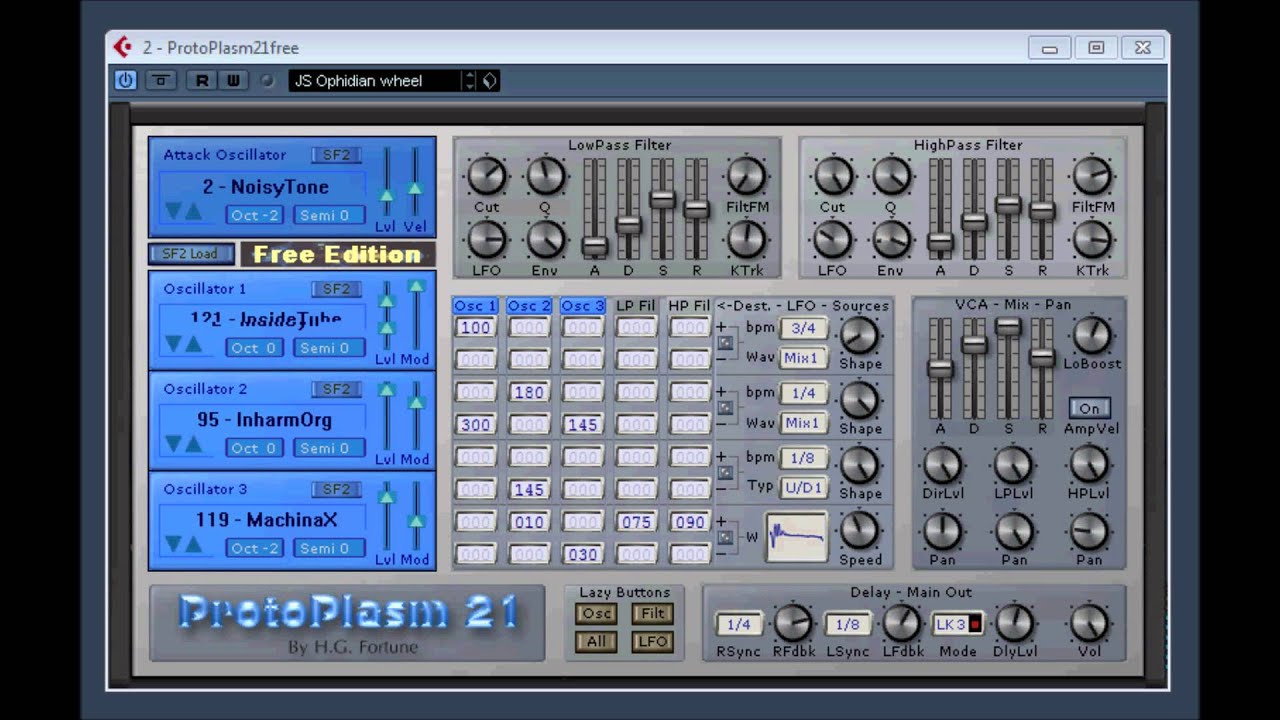The image size is (1280, 720).
Task: Open preset management diamond icon
Action: pos(489,81)
